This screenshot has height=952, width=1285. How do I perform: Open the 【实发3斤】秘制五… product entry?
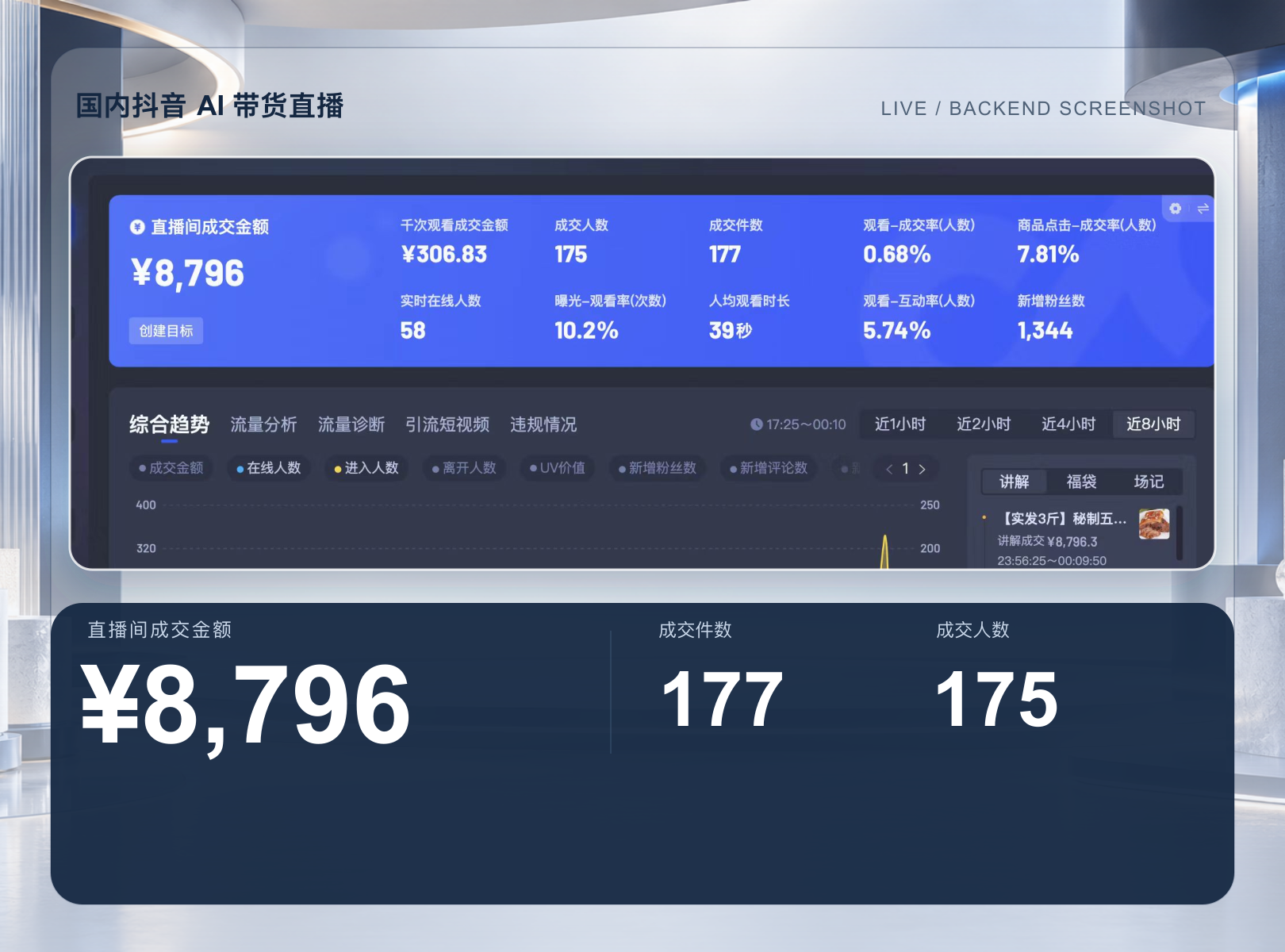(x=1062, y=519)
